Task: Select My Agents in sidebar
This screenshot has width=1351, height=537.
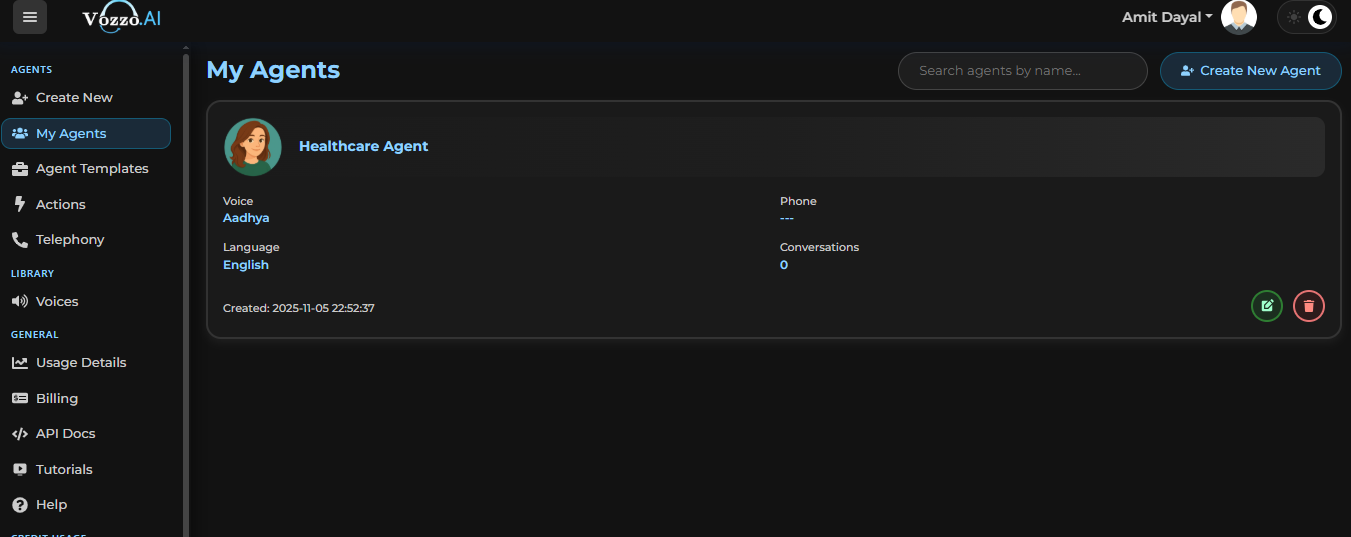Action: pos(86,134)
